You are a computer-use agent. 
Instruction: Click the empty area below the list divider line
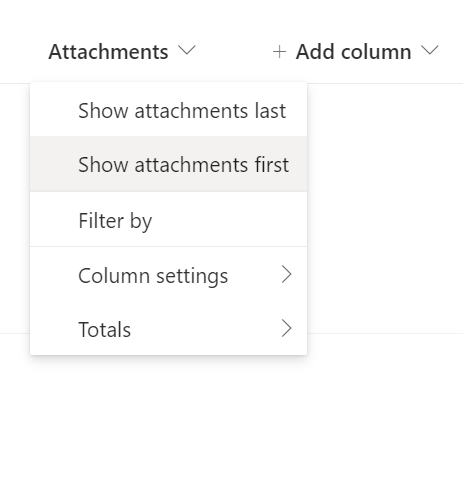tap(385, 400)
